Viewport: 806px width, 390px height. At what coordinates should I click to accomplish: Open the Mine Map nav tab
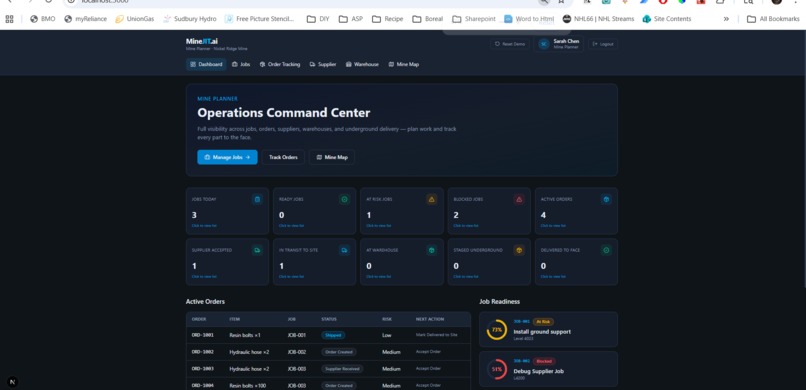[404, 64]
